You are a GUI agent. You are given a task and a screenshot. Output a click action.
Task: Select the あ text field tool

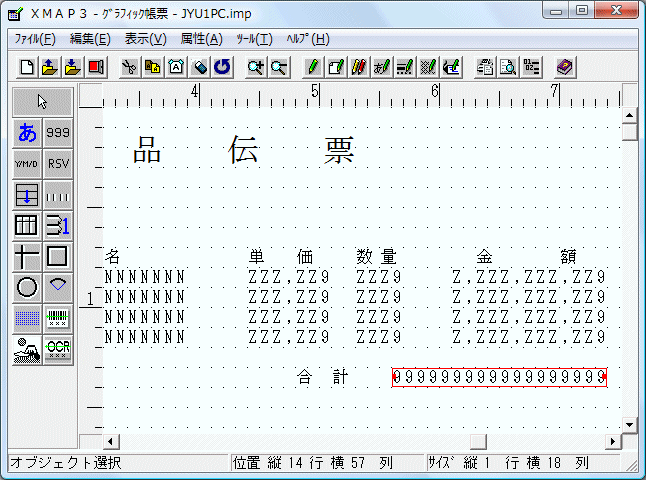[x=27, y=133]
